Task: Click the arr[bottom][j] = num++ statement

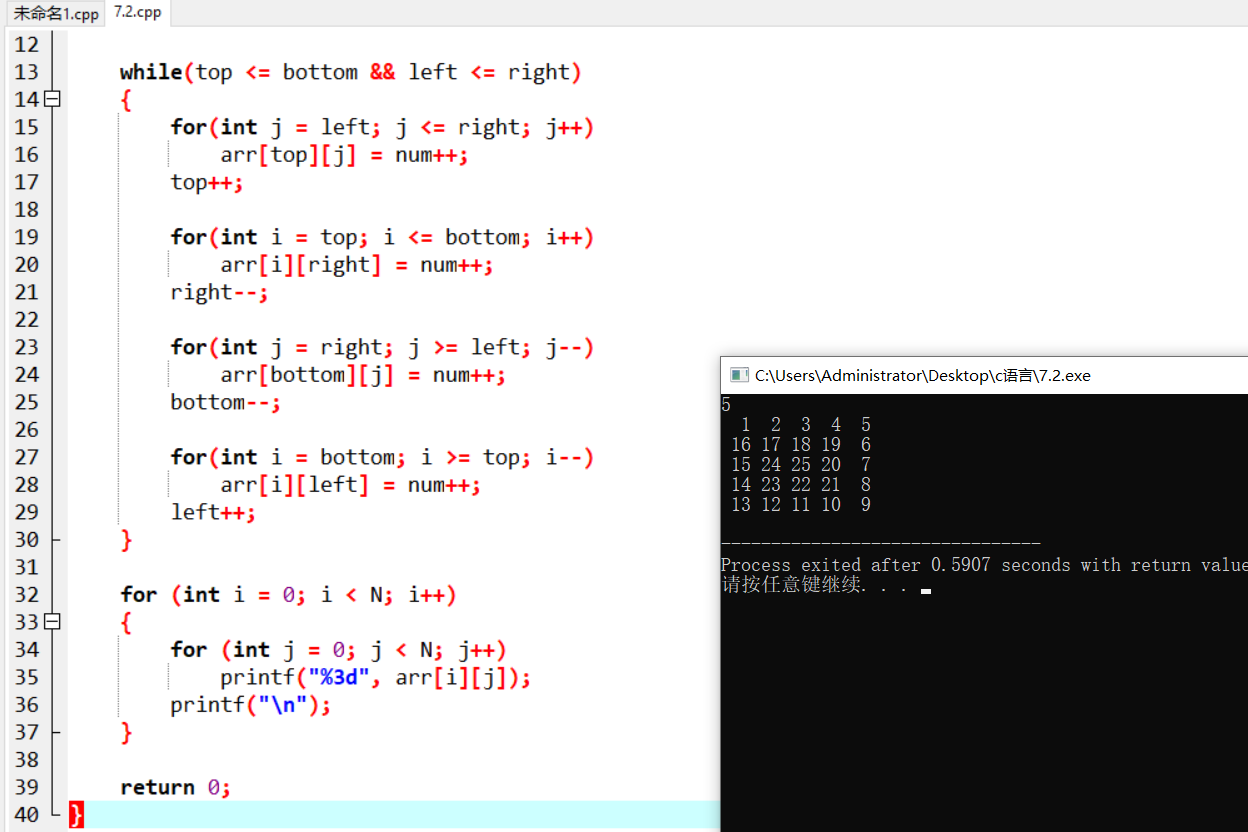Action: (363, 375)
